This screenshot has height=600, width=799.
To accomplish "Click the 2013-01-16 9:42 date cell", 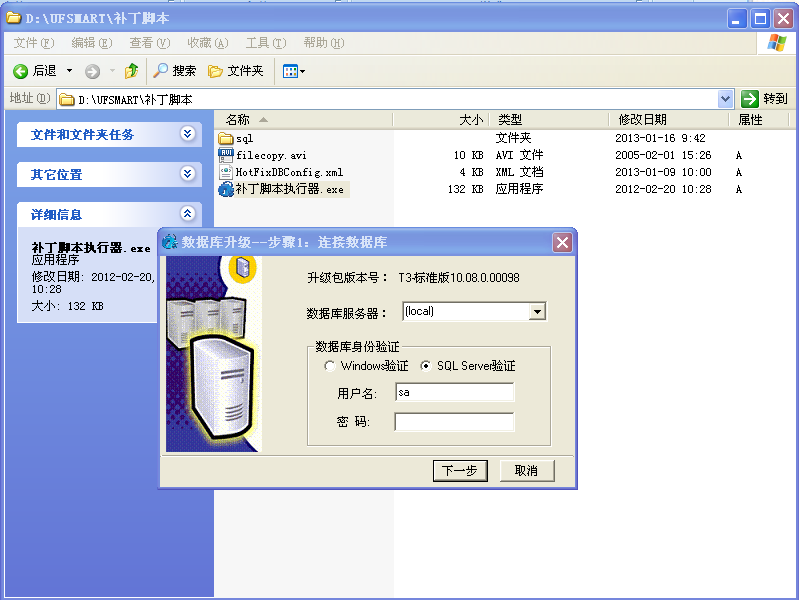I will (x=660, y=138).
